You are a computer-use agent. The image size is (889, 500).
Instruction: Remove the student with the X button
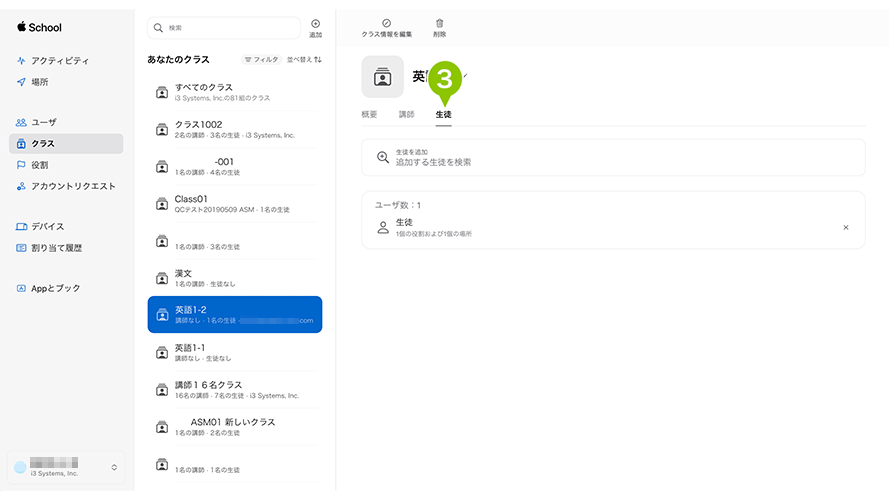tap(846, 227)
